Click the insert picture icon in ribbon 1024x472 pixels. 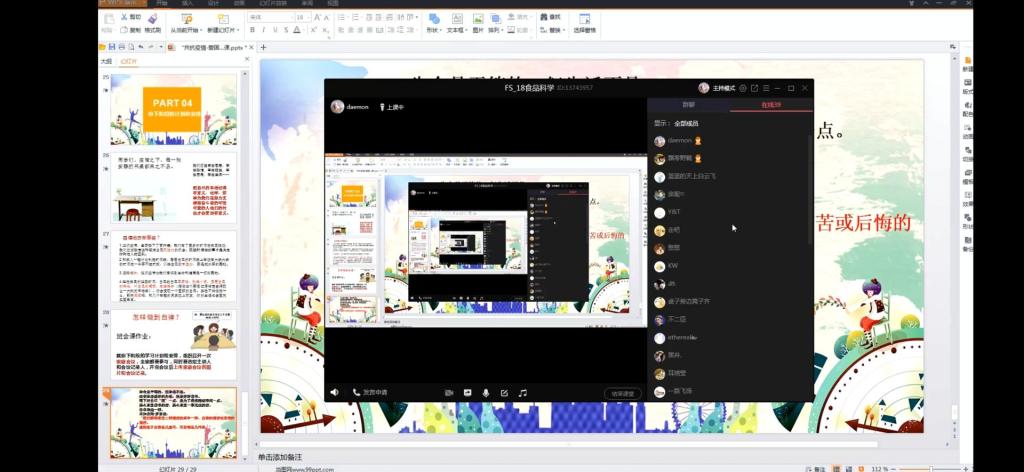pos(478,19)
